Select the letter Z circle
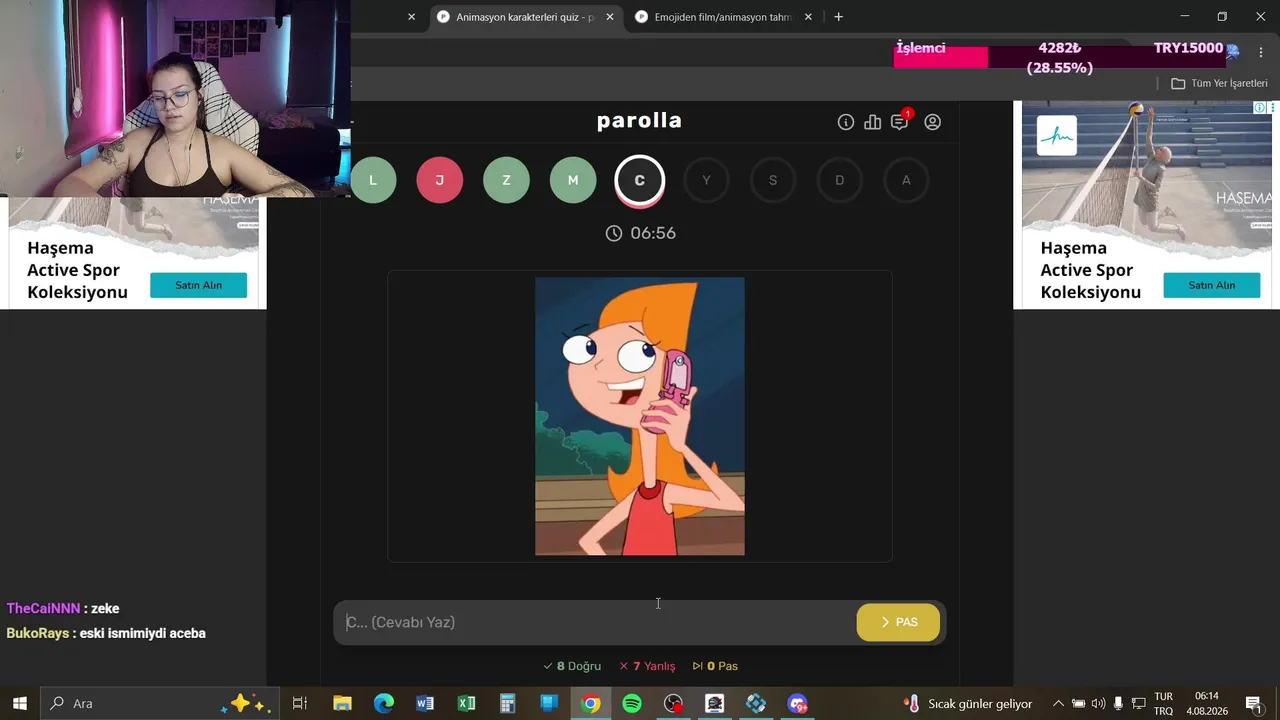Viewport: 1280px width, 720px height. click(x=506, y=180)
